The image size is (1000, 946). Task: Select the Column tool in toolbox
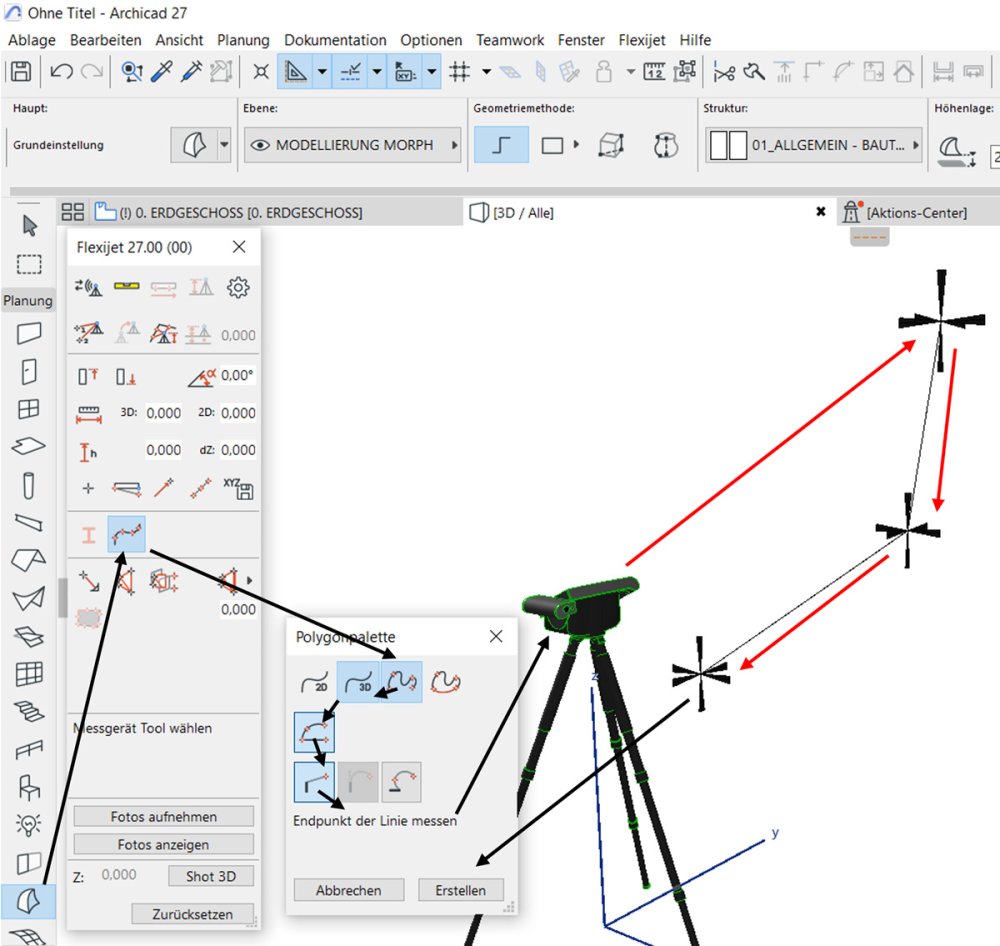click(29, 485)
